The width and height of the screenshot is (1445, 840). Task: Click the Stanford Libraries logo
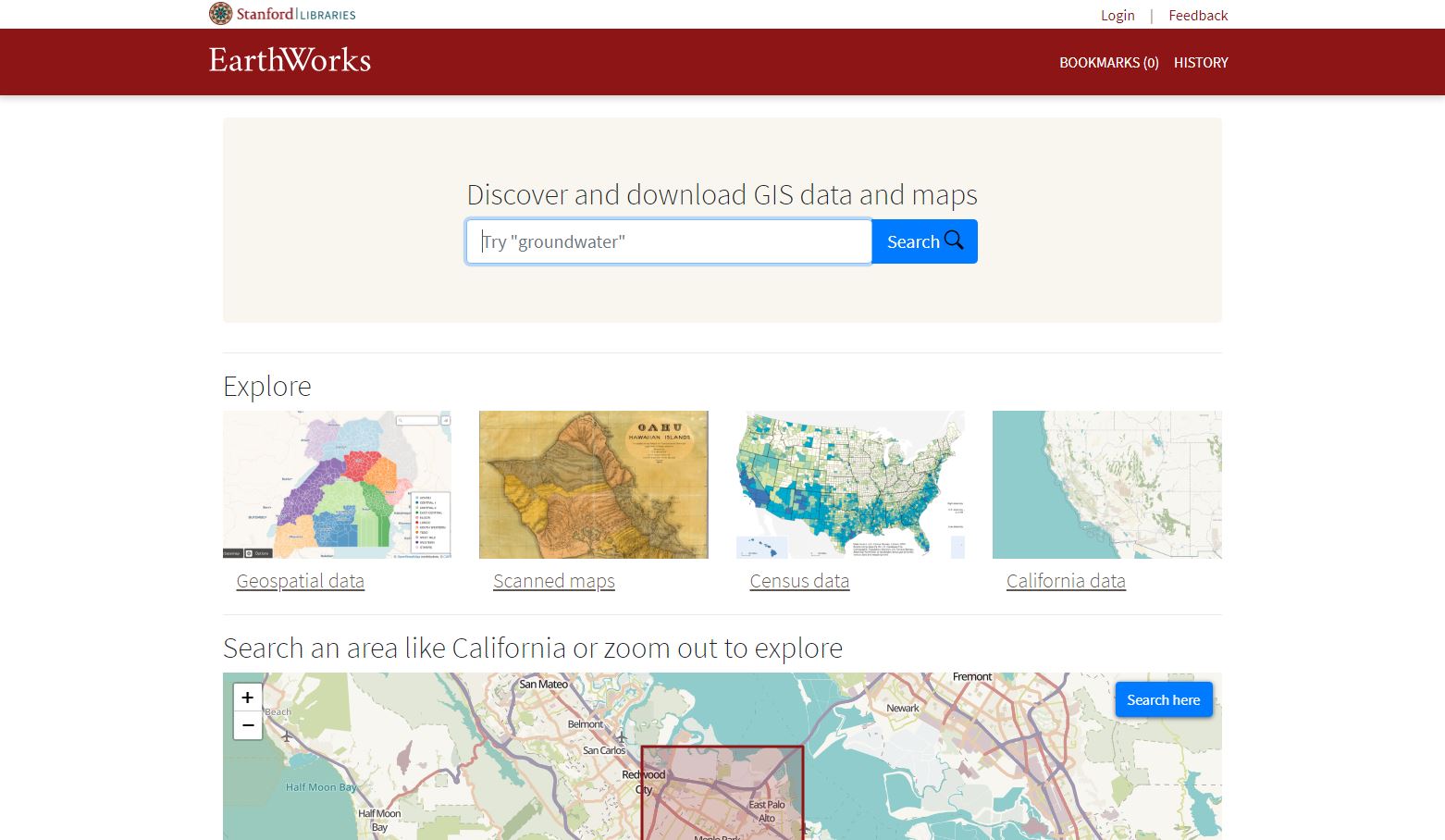[x=282, y=14]
